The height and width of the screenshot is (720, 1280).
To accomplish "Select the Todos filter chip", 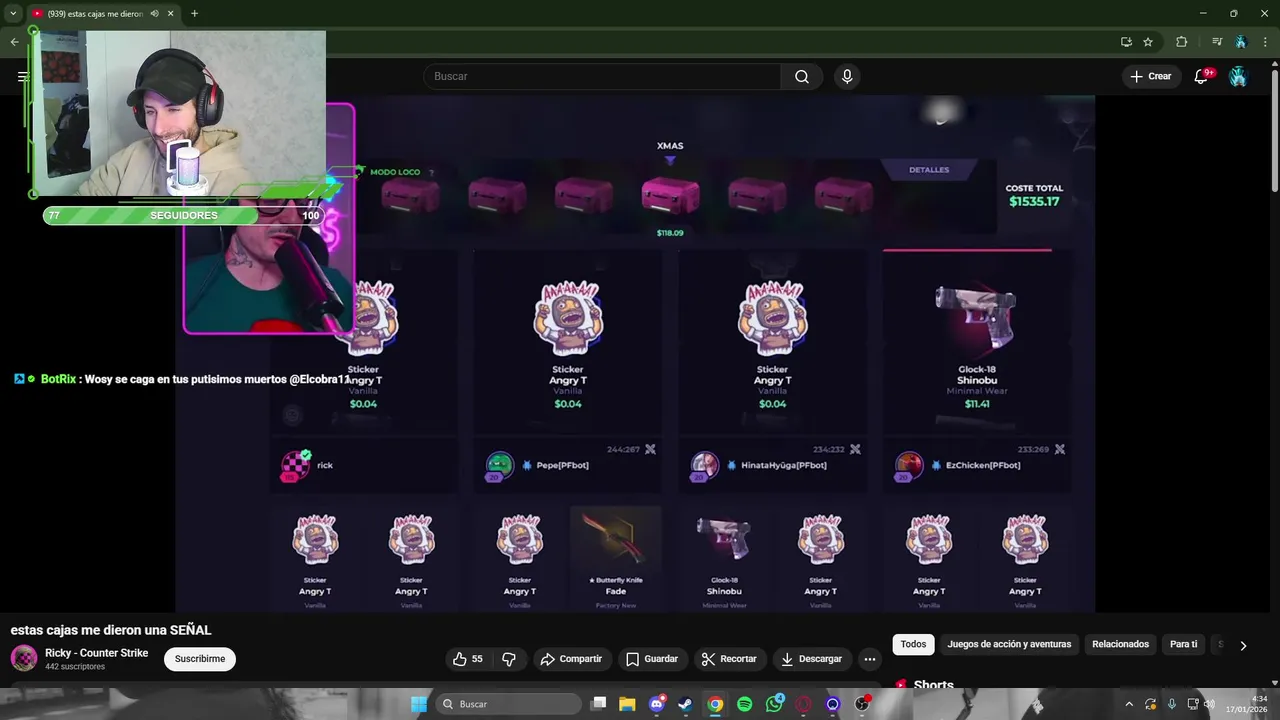I will 913,644.
